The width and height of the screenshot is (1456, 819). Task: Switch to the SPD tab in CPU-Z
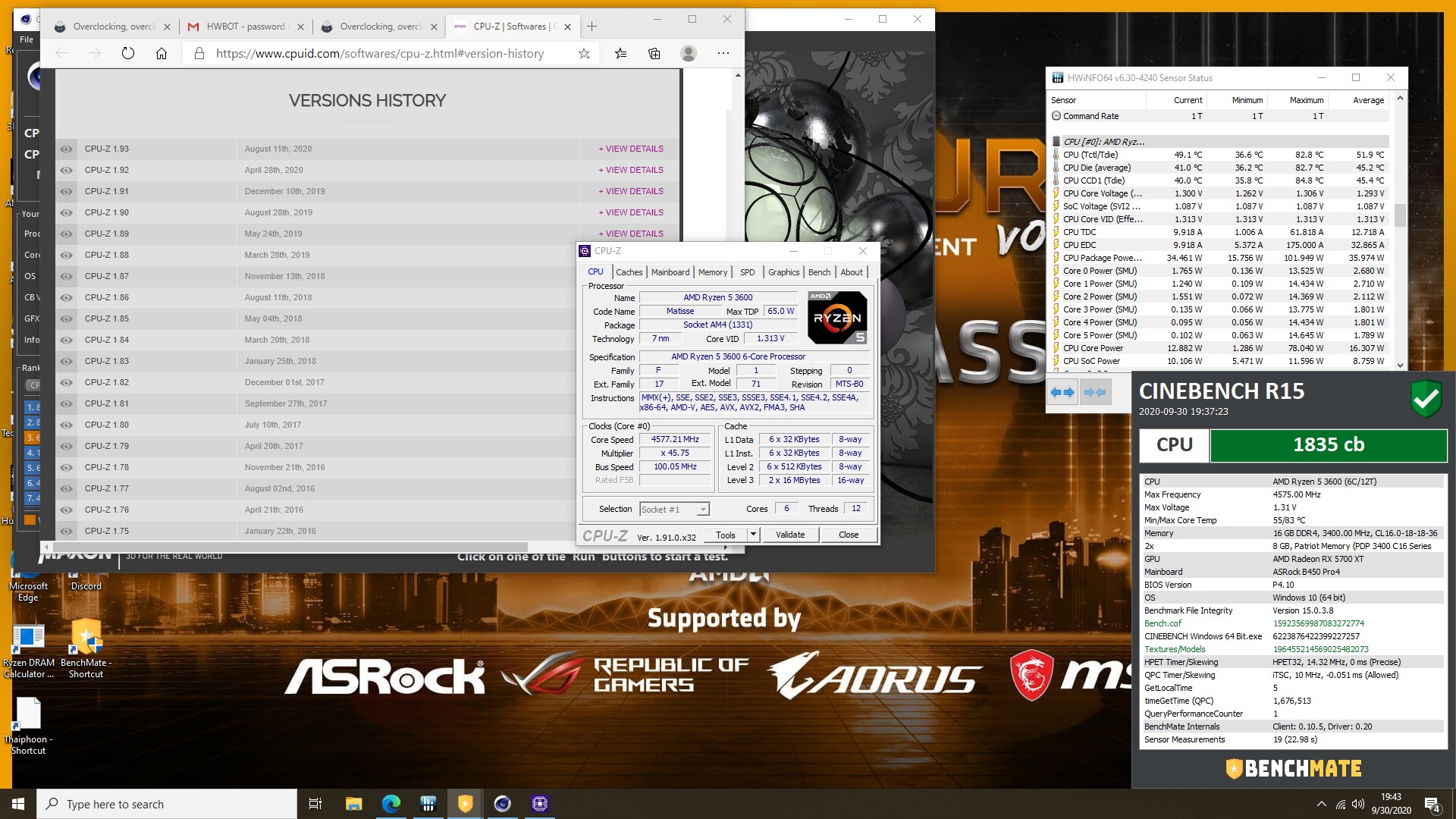(748, 272)
